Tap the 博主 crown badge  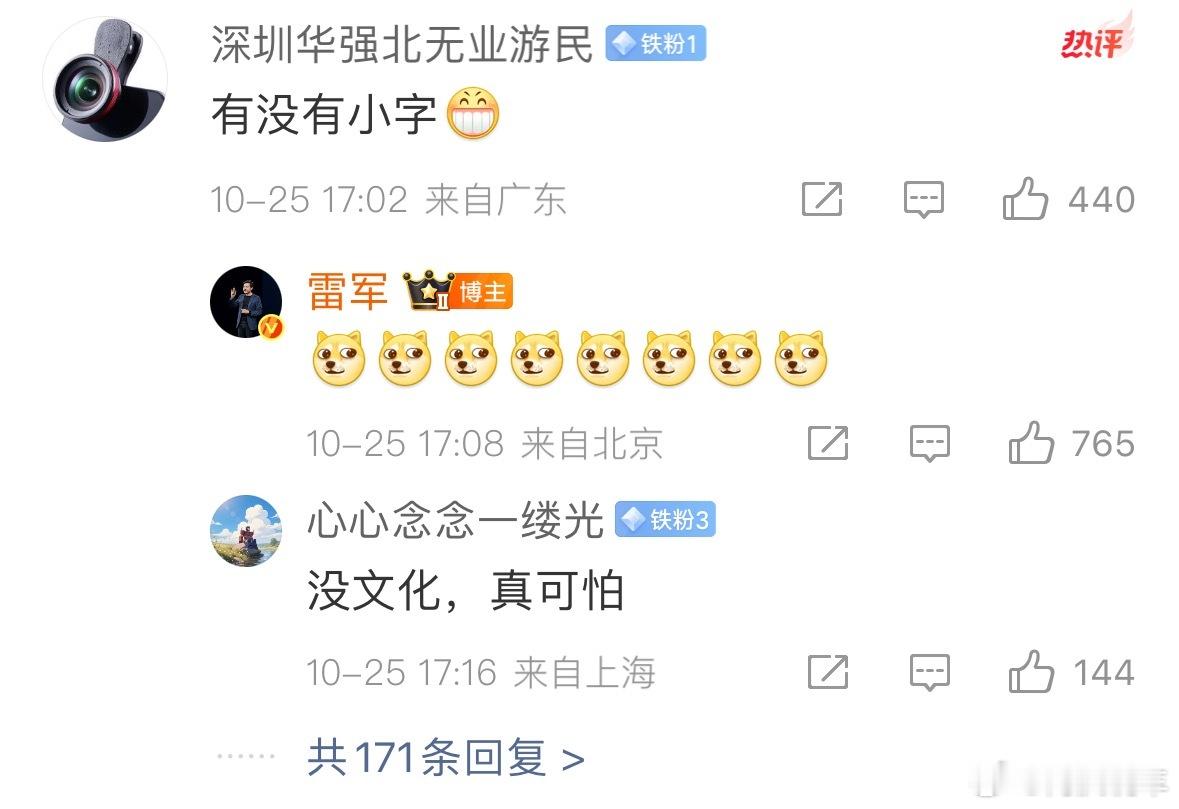[x=459, y=290]
